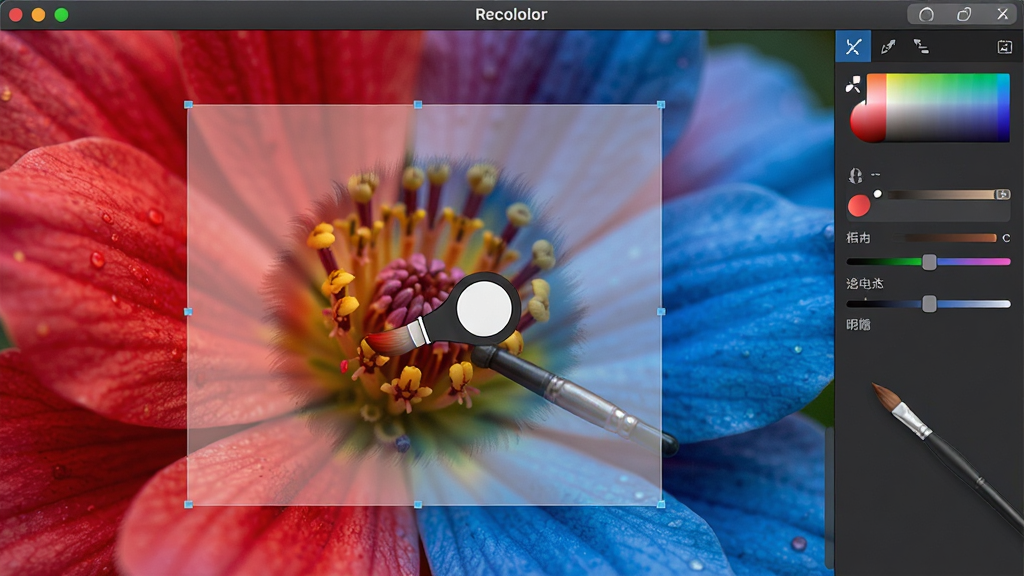
Task: Click the C reset button beside brown bar
Action: pos(1006,238)
